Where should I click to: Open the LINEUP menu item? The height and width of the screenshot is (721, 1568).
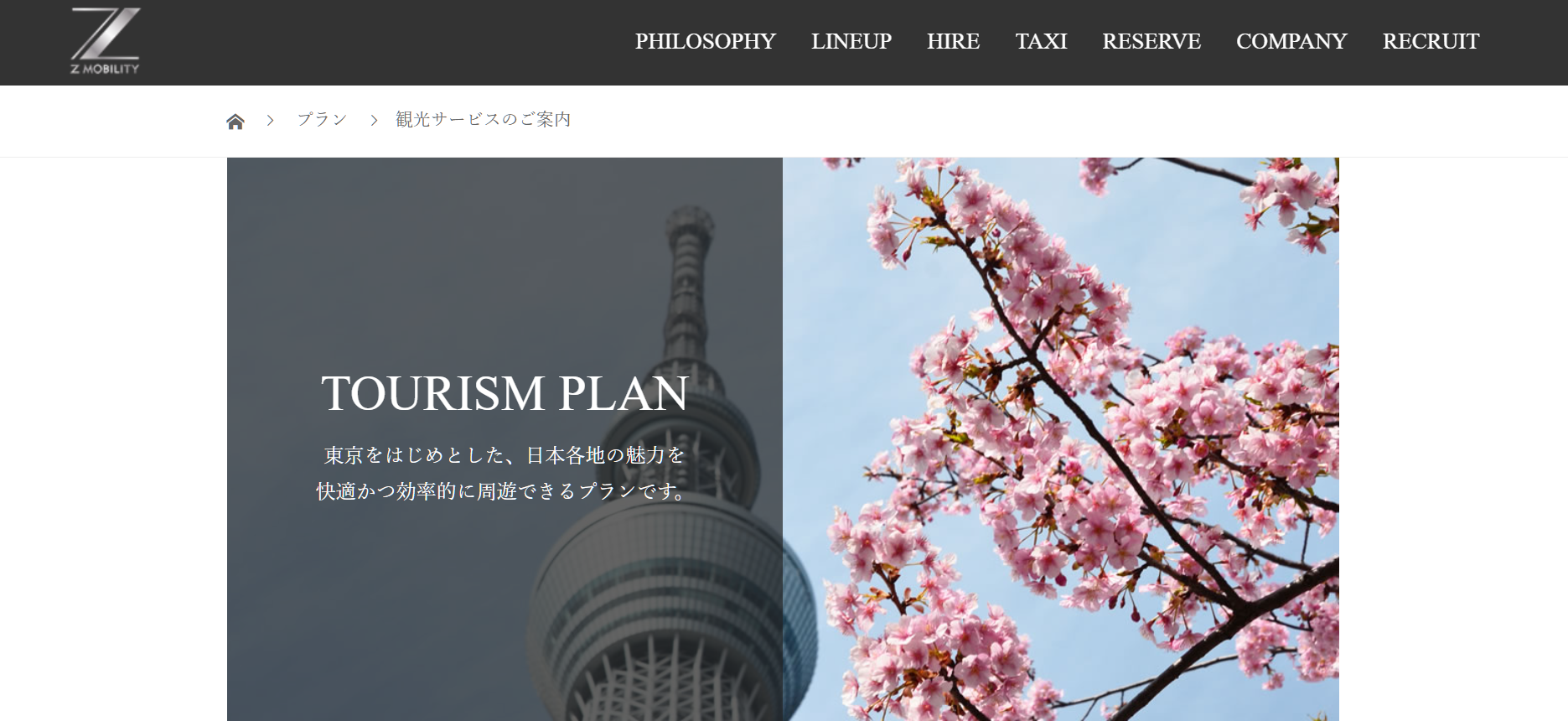851,41
